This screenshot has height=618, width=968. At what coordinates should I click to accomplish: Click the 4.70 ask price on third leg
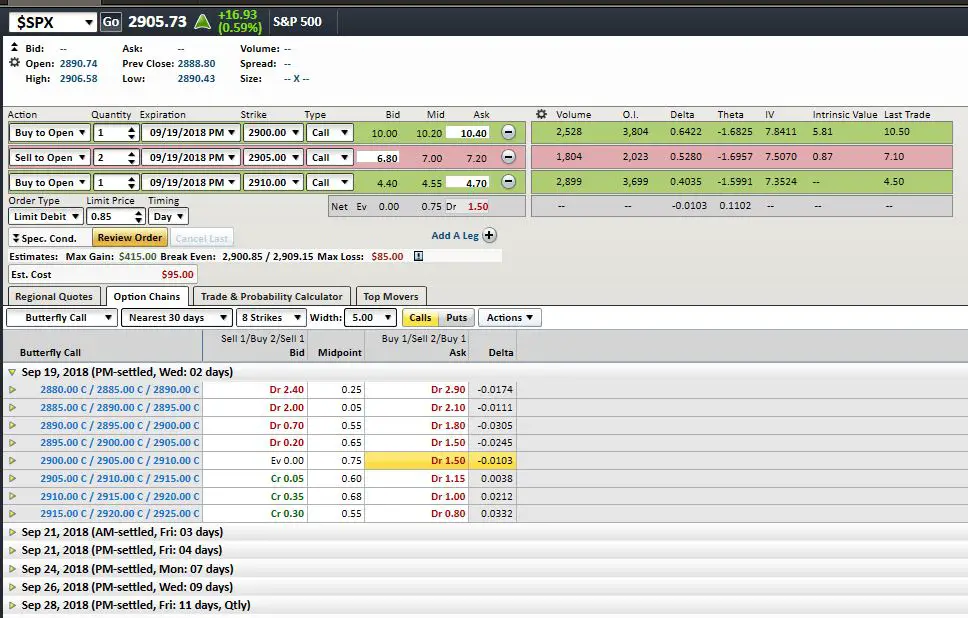coord(467,183)
